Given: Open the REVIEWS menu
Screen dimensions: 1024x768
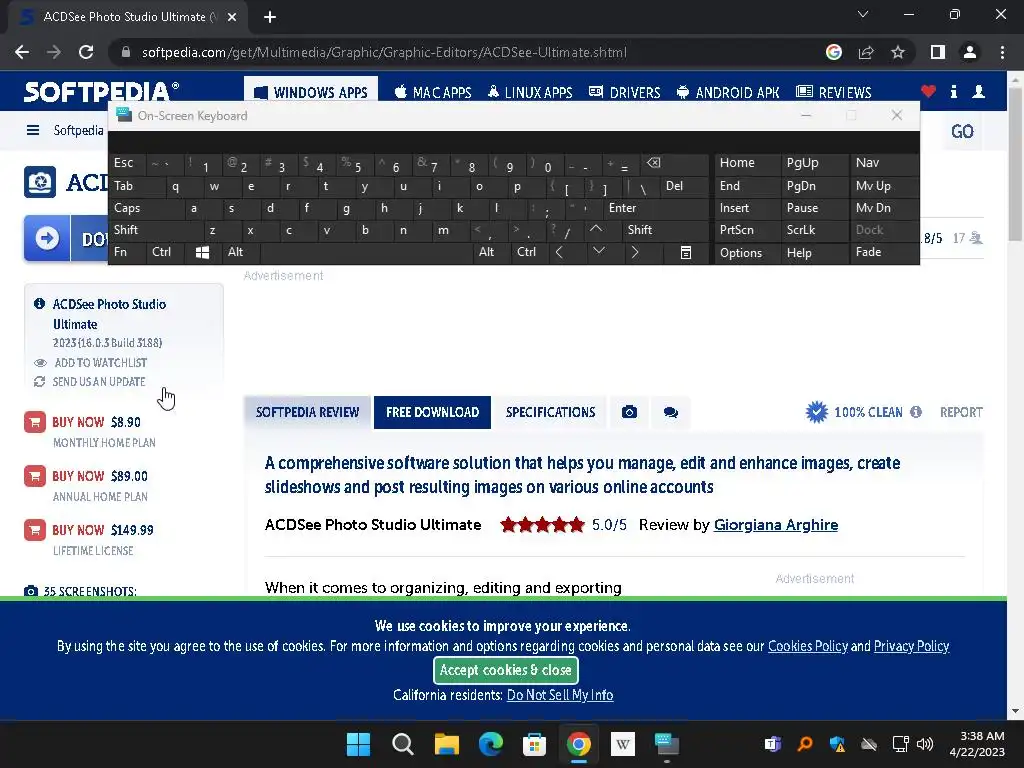Looking at the screenshot, I should [834, 92].
